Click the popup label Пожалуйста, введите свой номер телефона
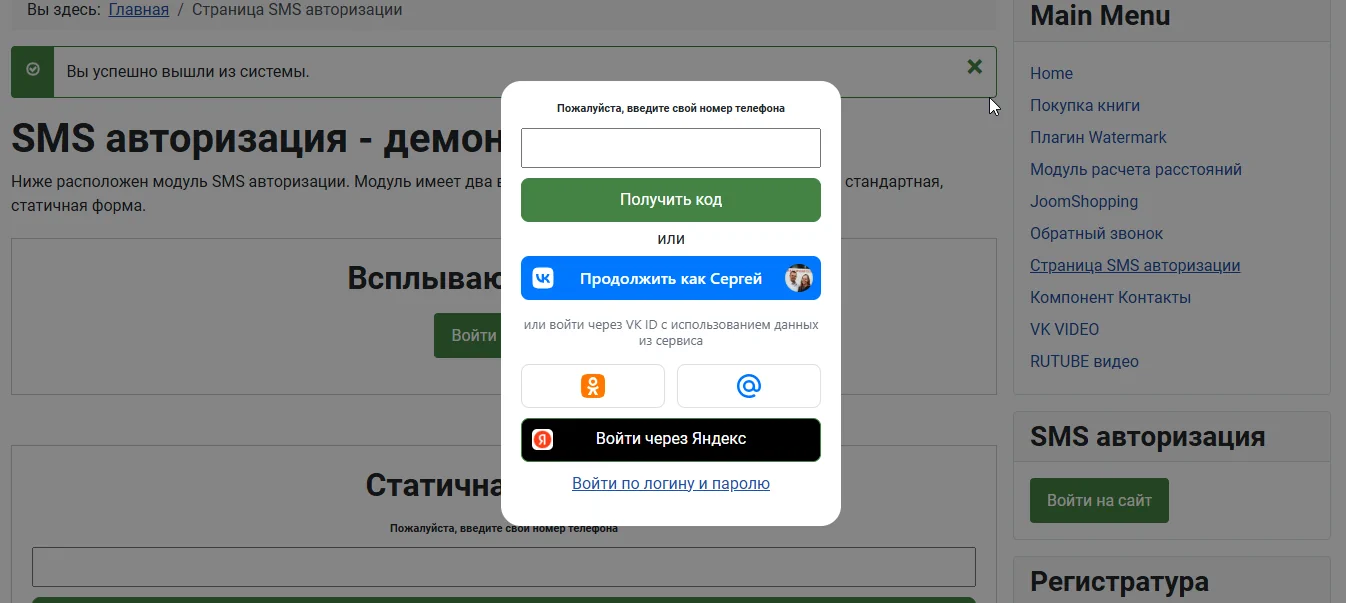 671,108
